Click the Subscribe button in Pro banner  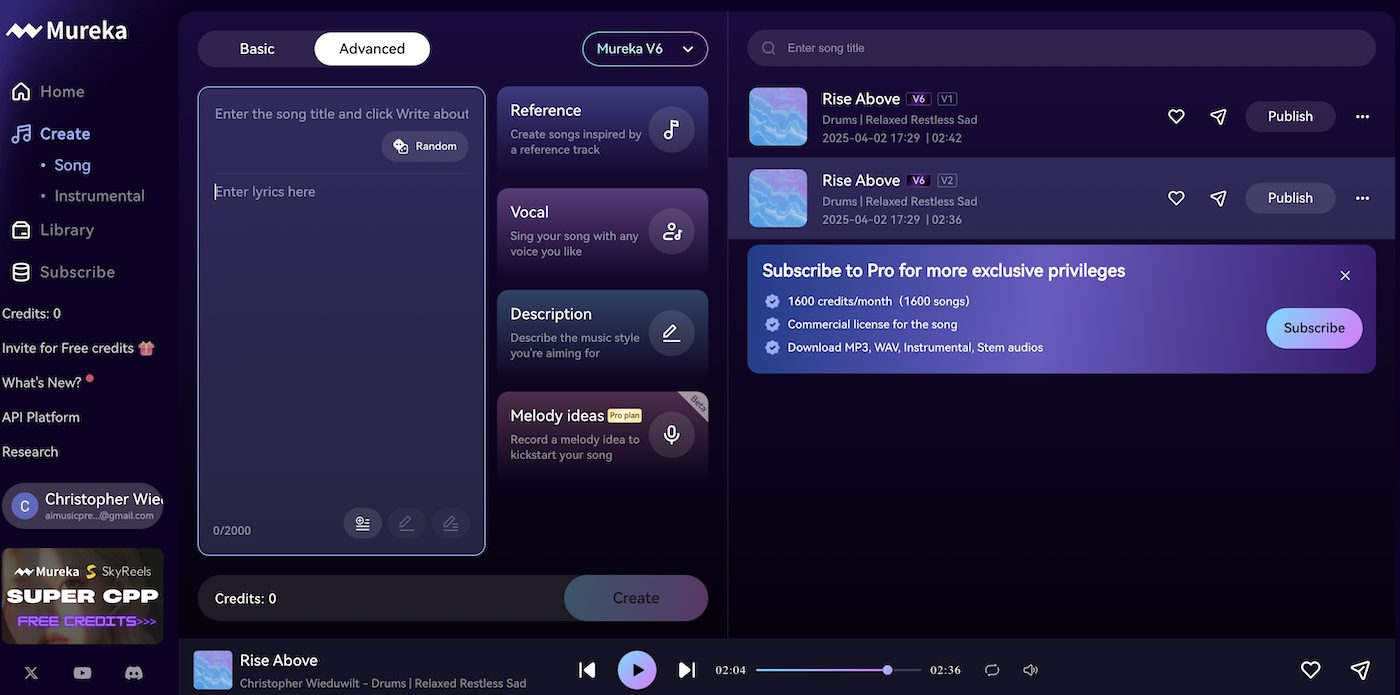pos(1313,328)
